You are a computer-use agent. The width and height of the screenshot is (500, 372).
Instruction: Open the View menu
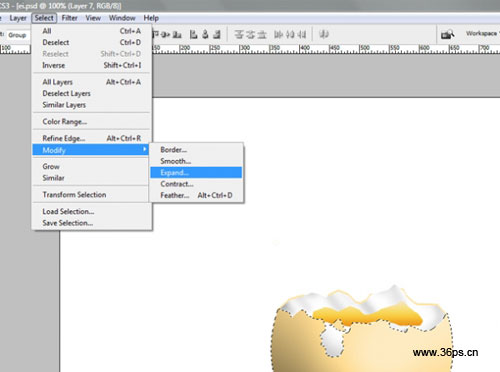click(x=93, y=18)
